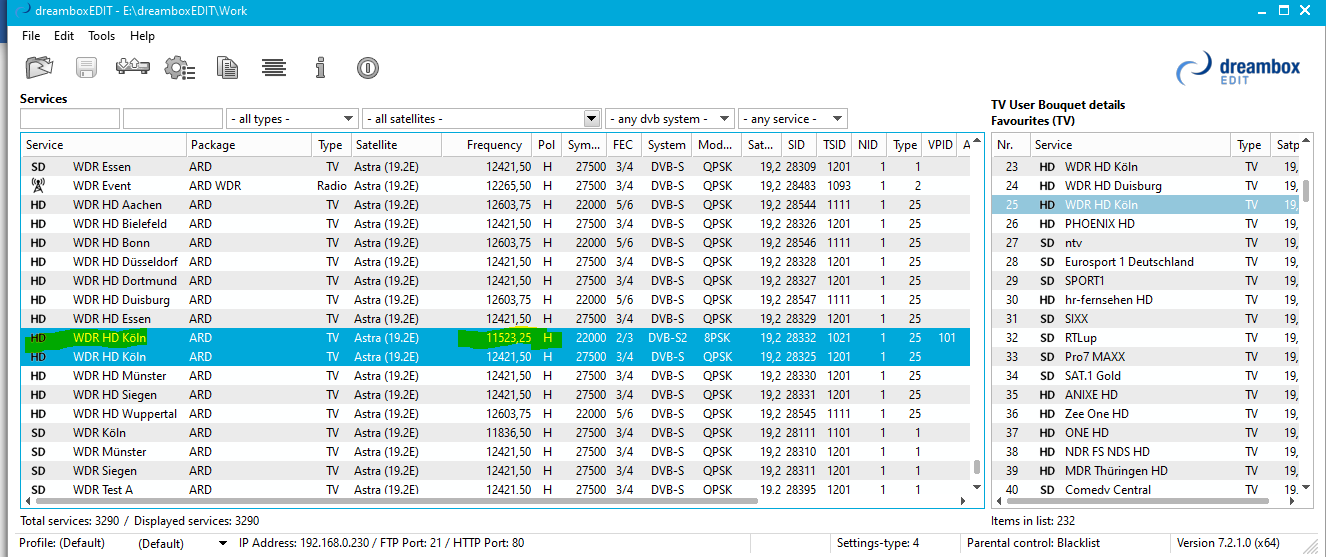The width and height of the screenshot is (1326, 557).
Task: Select the WDR HD Münster service row
Action: click(496, 376)
